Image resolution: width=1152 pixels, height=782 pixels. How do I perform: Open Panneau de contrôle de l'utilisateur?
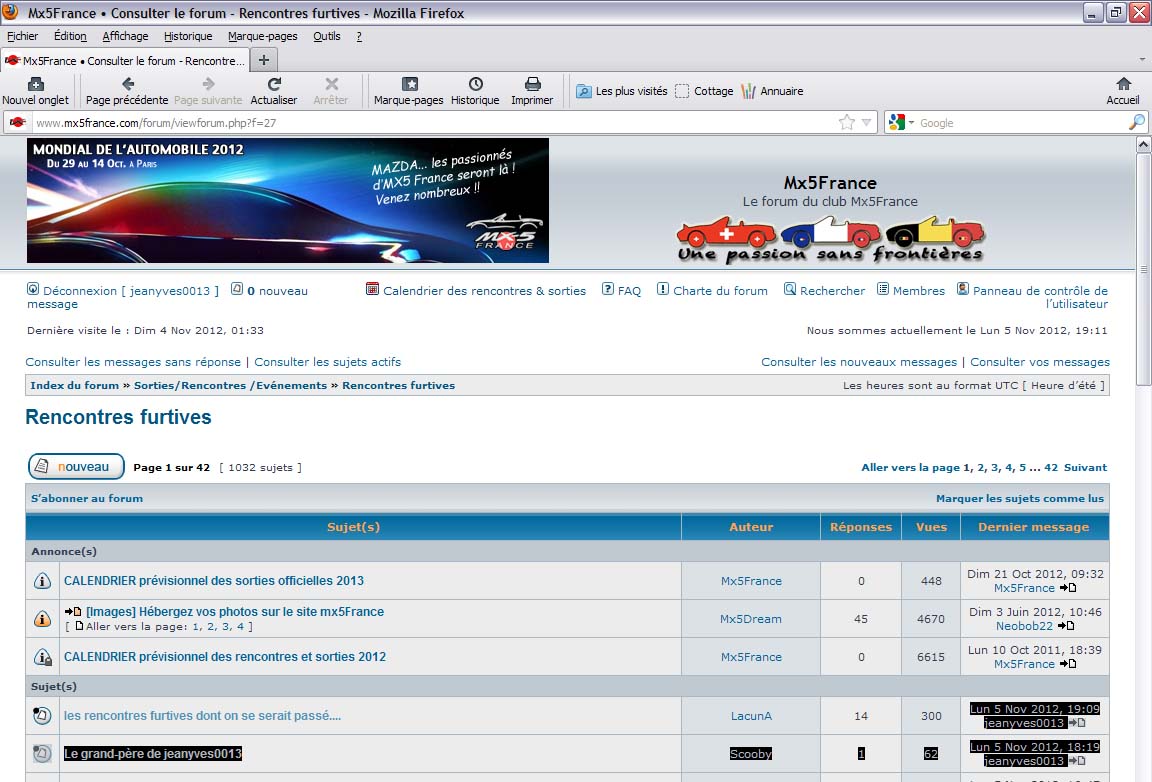pos(1040,297)
